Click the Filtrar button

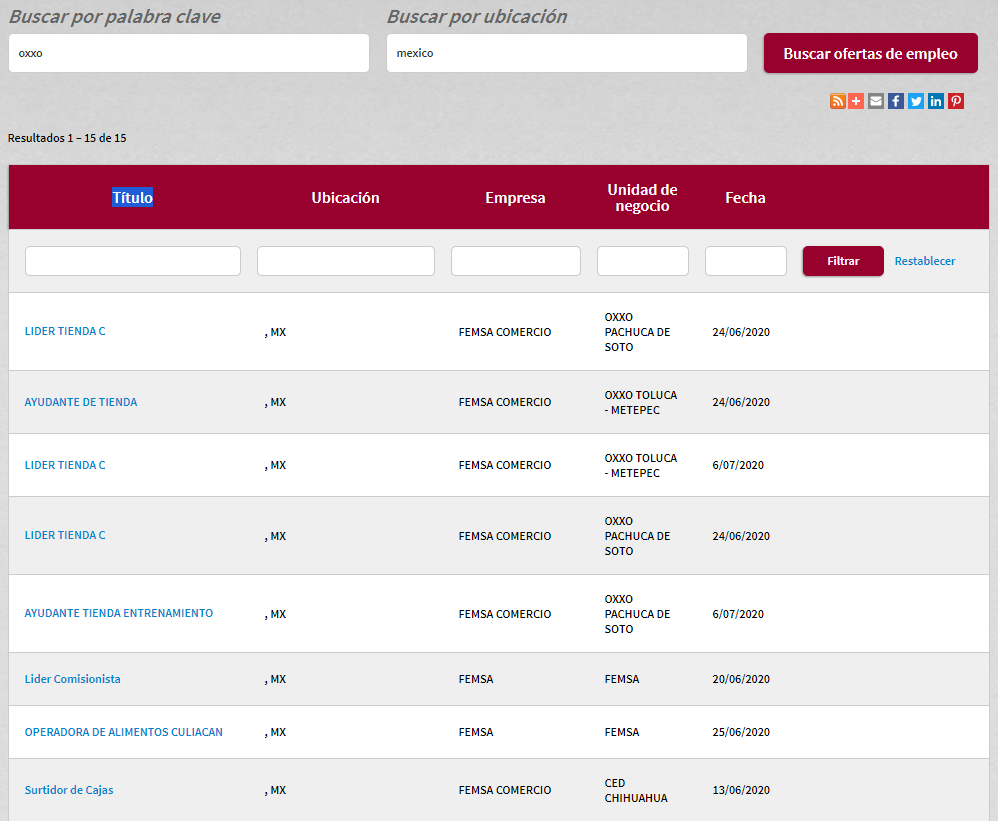(843, 261)
